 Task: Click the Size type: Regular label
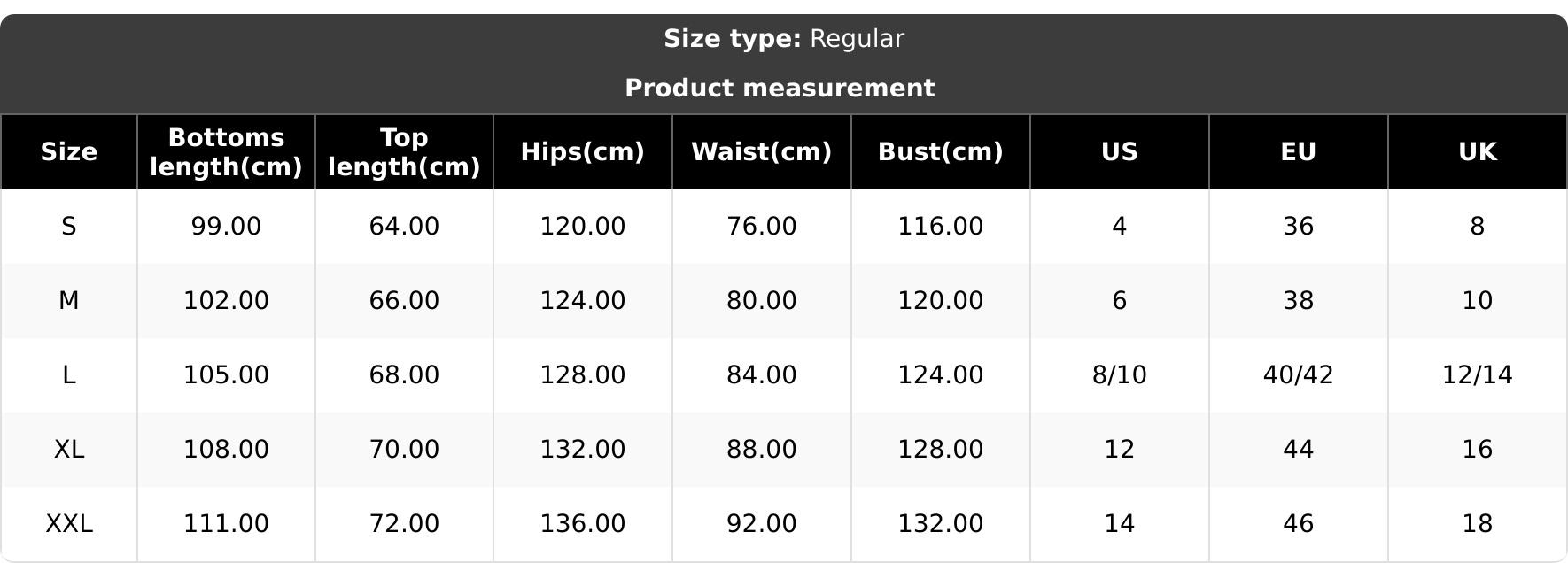[784, 39]
